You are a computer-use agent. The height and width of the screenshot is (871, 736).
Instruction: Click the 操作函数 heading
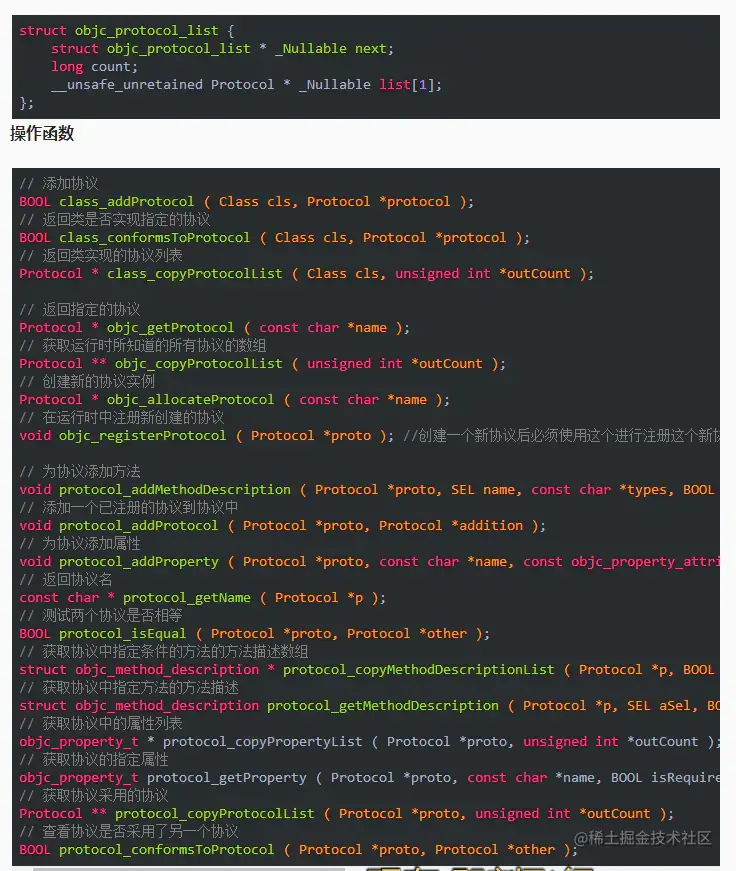point(42,133)
